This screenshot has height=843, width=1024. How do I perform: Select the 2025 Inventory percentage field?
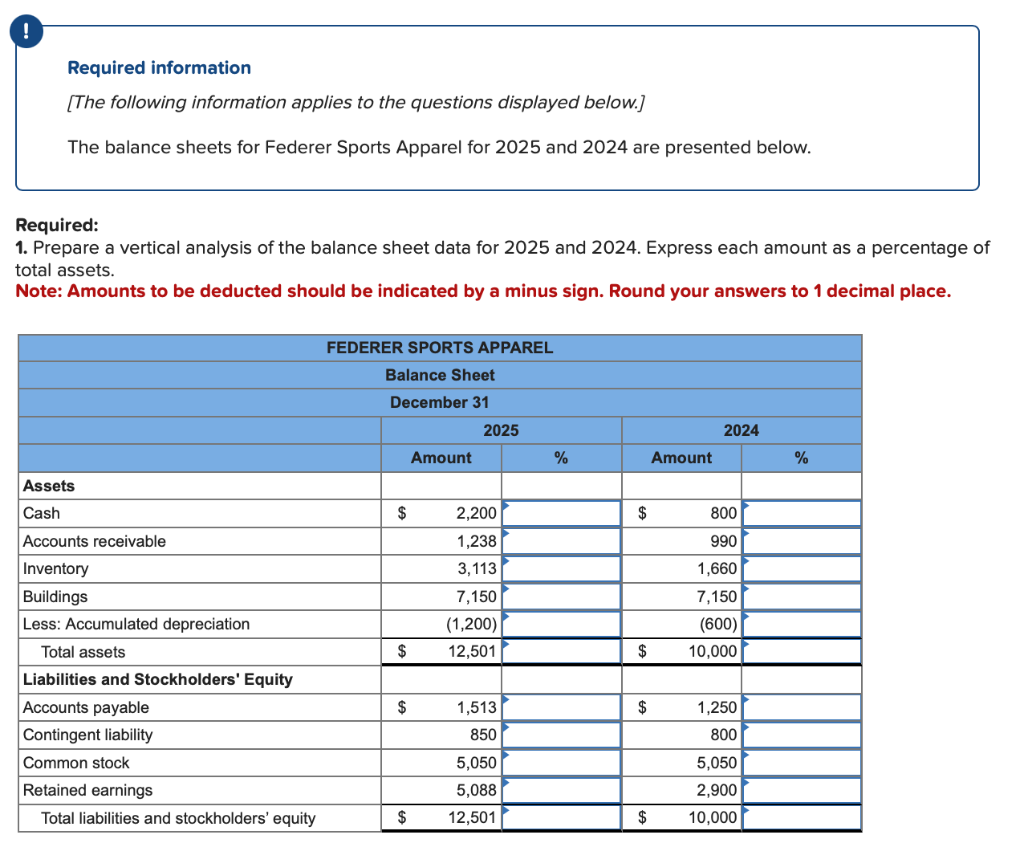[561, 569]
